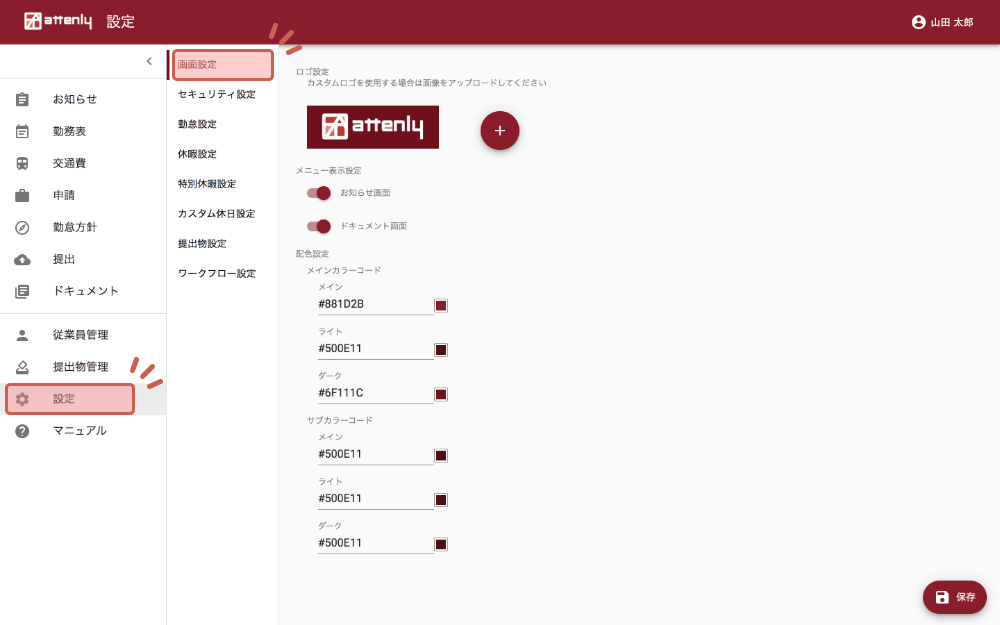Open the マニュアル help icon
Image resolution: width=1000 pixels, height=625 pixels.
(x=22, y=431)
